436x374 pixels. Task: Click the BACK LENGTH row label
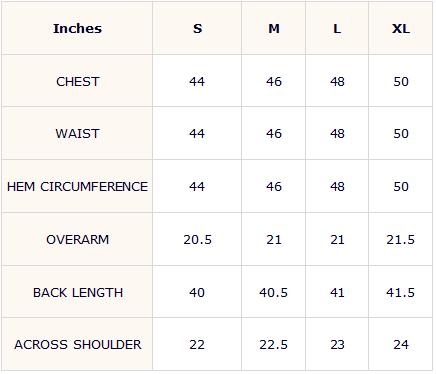pos(77,292)
